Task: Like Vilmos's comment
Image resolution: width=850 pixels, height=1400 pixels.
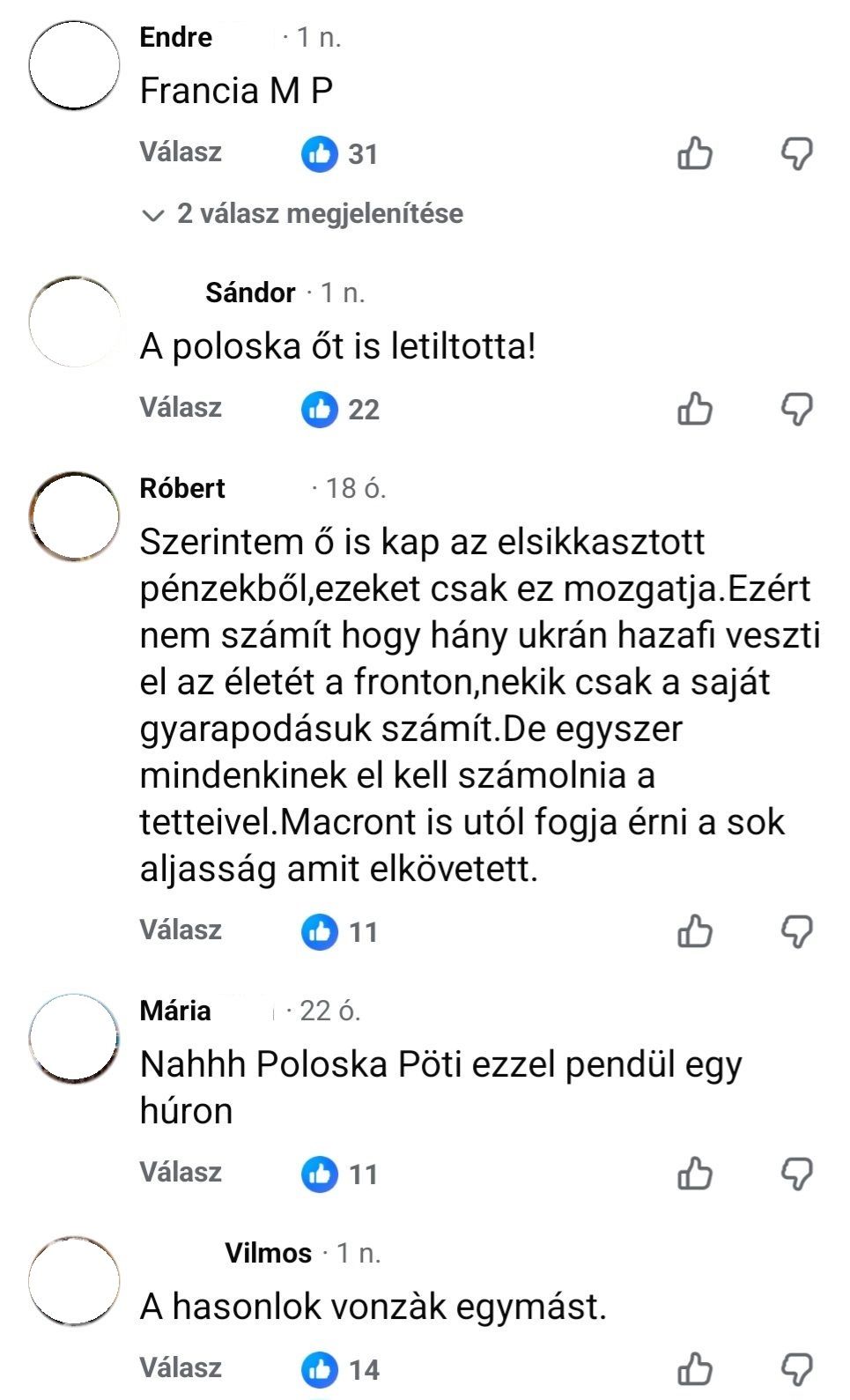Action: tap(695, 1369)
